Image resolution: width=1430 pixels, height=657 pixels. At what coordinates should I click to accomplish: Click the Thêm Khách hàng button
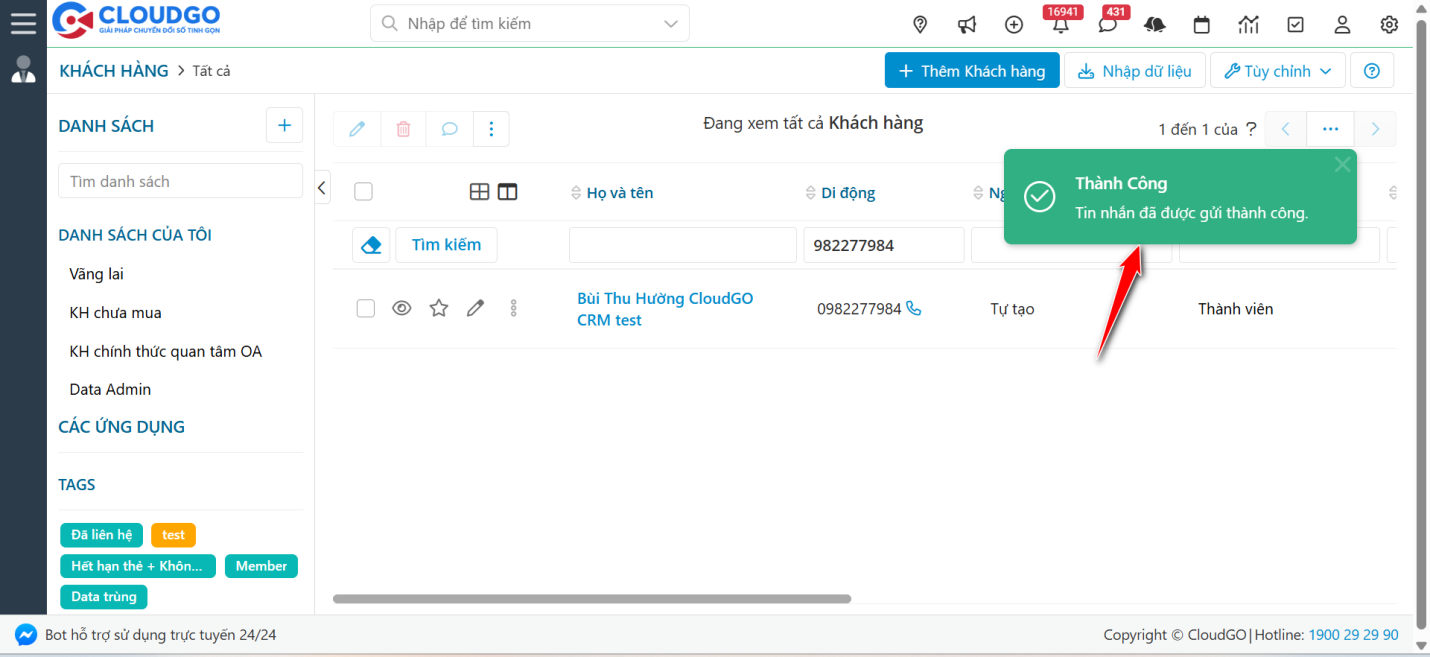[x=971, y=71]
